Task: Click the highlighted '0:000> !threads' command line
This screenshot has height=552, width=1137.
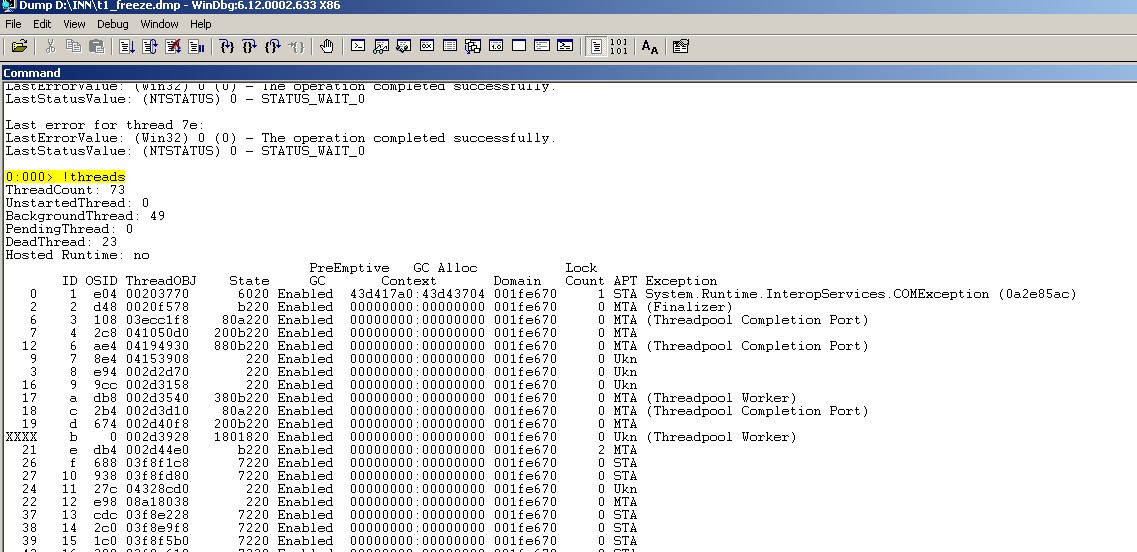Action: tap(65, 177)
